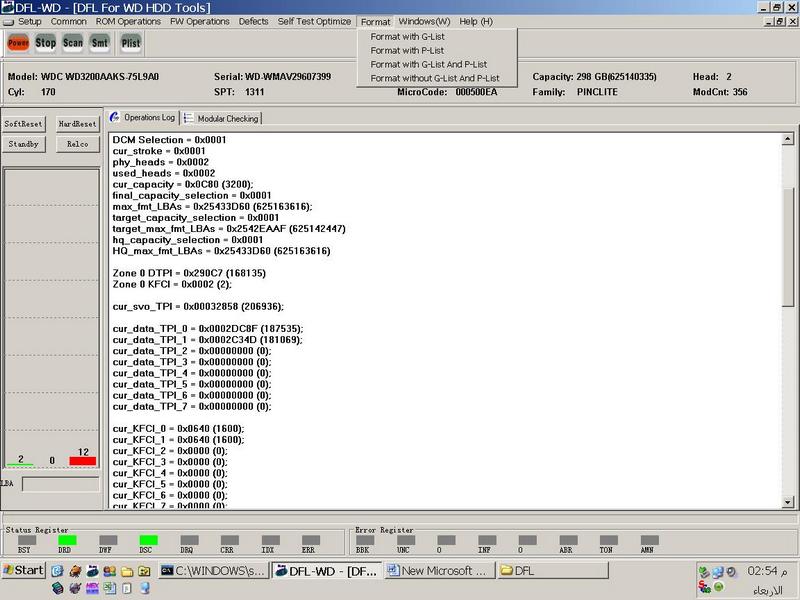Click the TON error register indicator
Image resolution: width=800 pixels, height=600 pixels.
point(609,540)
